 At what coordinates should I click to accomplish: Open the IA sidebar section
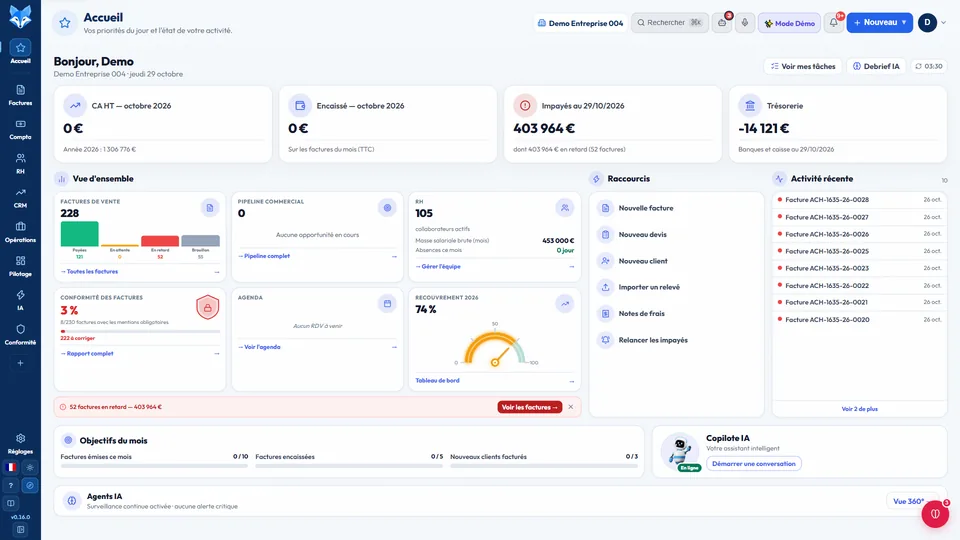[x=20, y=300]
